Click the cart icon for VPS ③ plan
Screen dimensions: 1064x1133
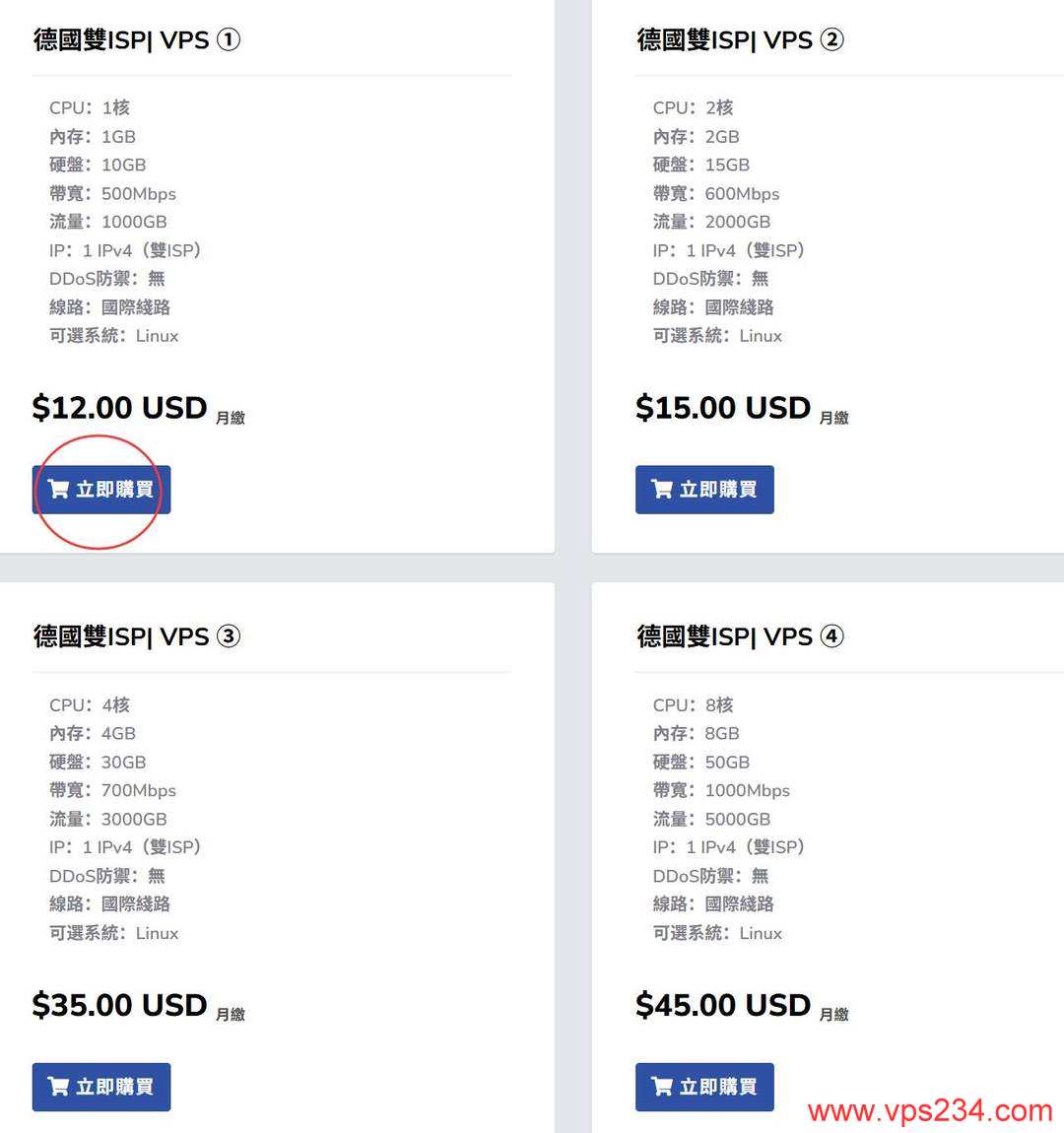point(59,1087)
